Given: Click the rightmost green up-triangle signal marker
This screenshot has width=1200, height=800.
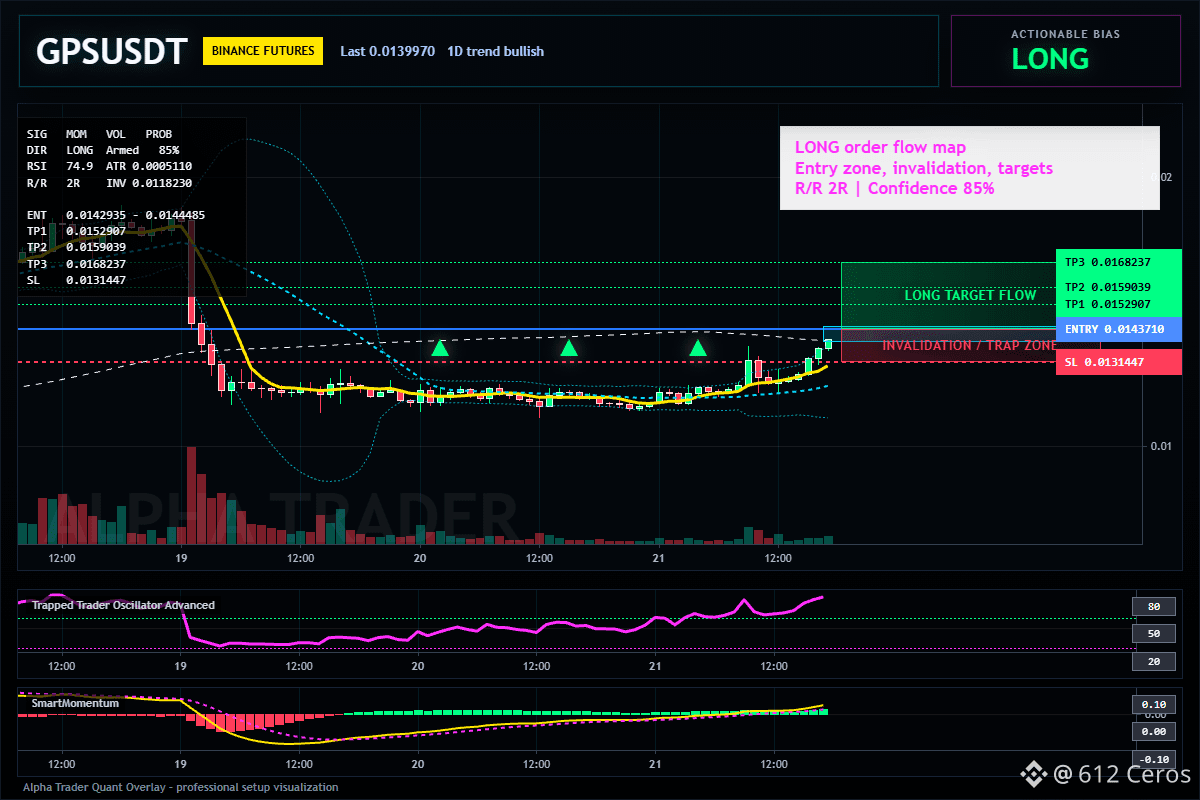Looking at the screenshot, I should coord(698,348).
